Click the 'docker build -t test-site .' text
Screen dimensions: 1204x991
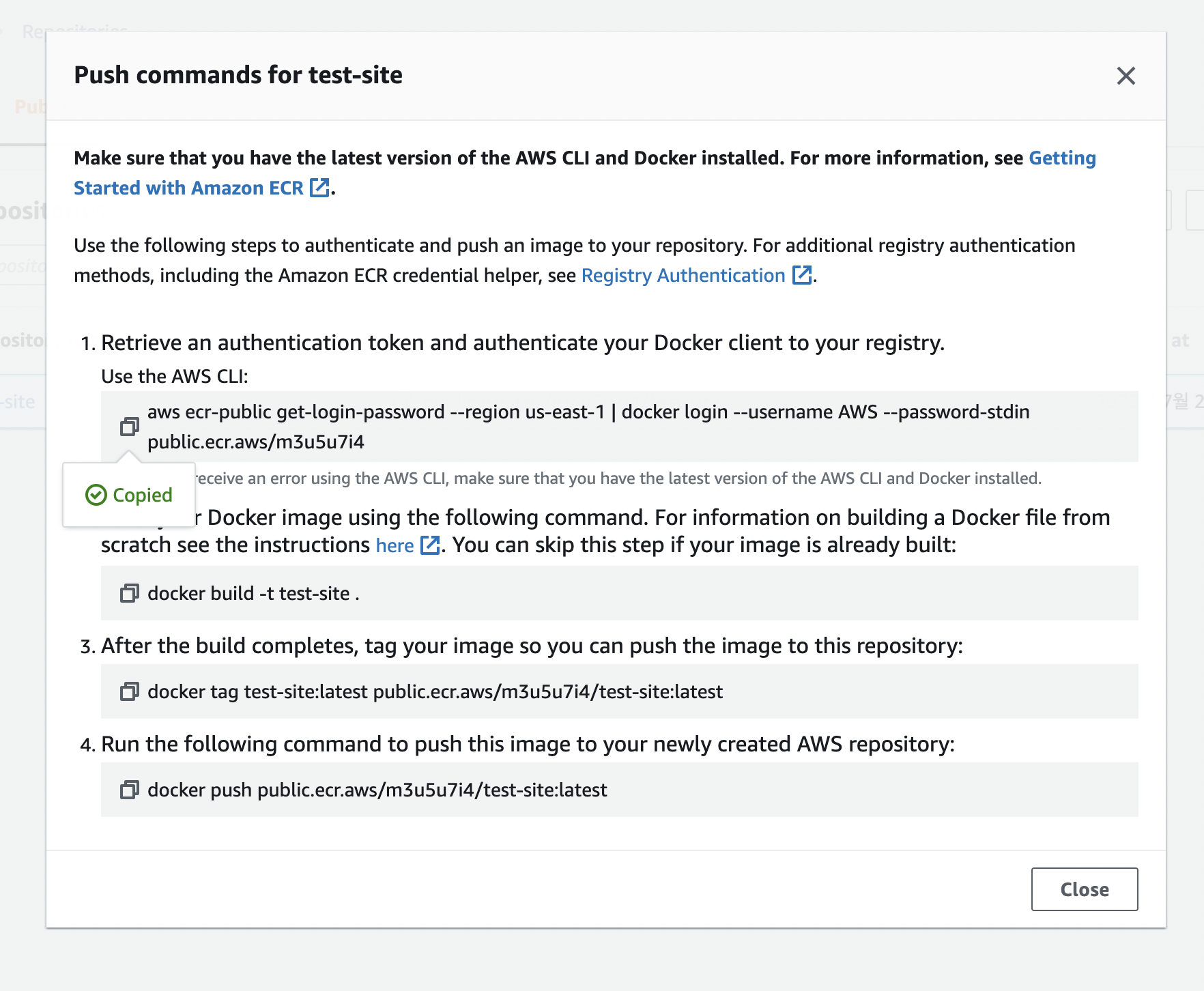(253, 593)
